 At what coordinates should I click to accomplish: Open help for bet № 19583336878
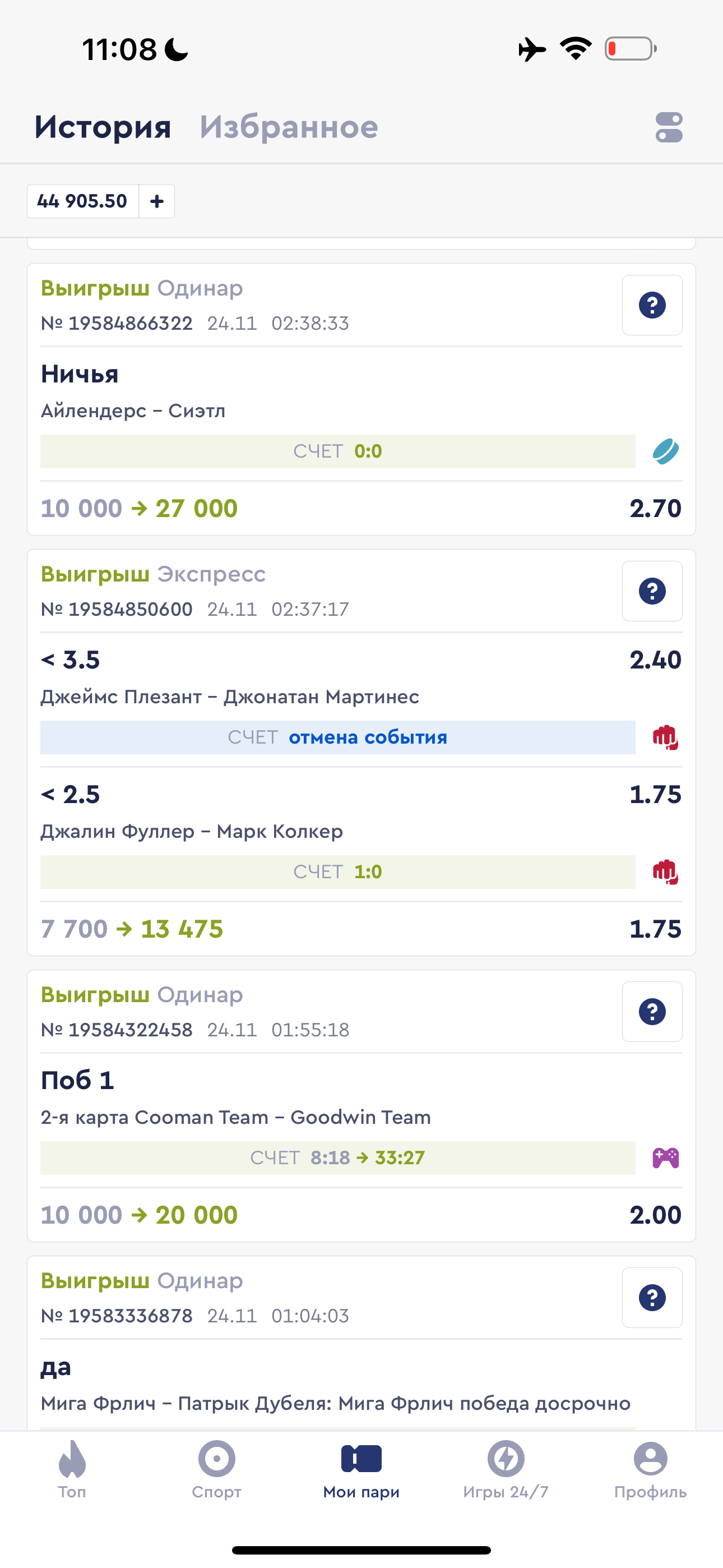point(652,1298)
